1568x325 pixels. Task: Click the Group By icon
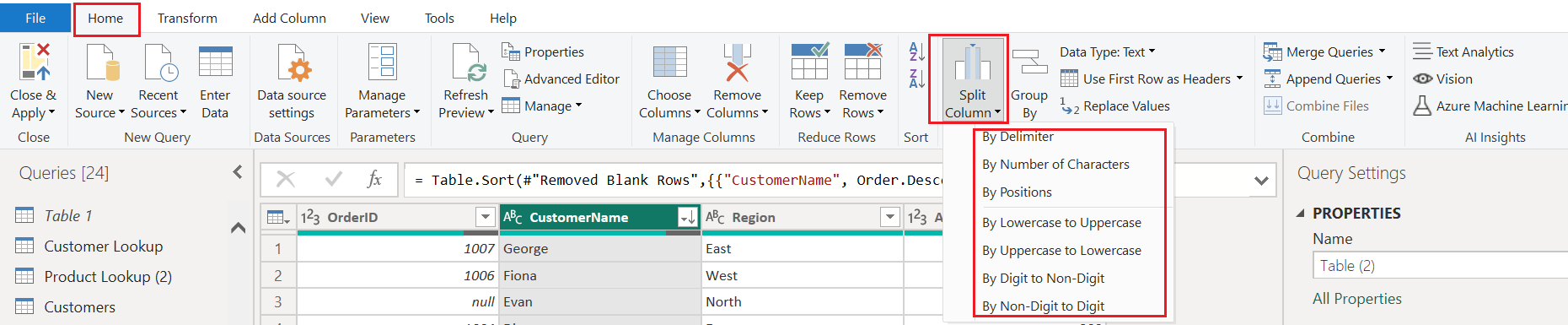(1029, 64)
